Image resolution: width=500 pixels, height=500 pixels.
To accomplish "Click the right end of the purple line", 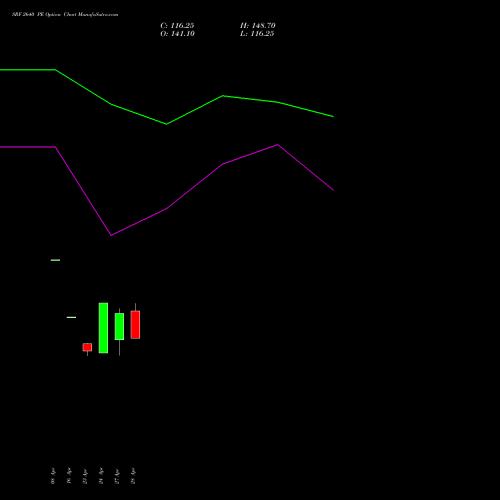I will (333, 190).
